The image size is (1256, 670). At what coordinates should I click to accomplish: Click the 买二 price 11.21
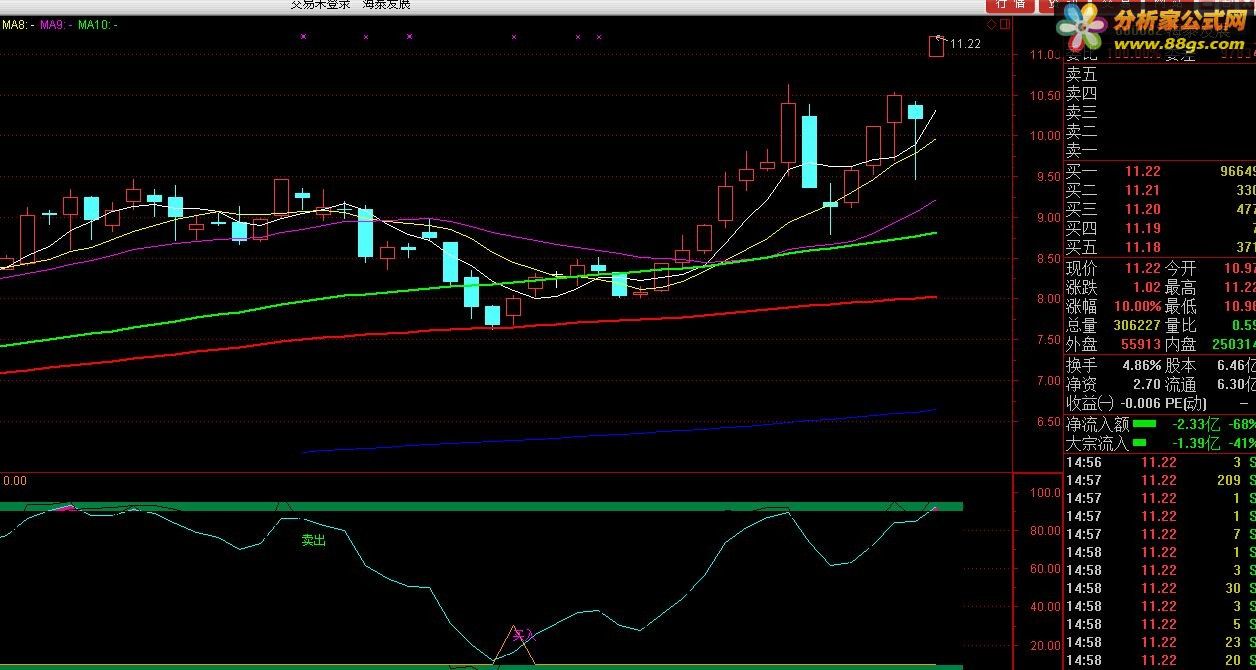coord(1143,191)
